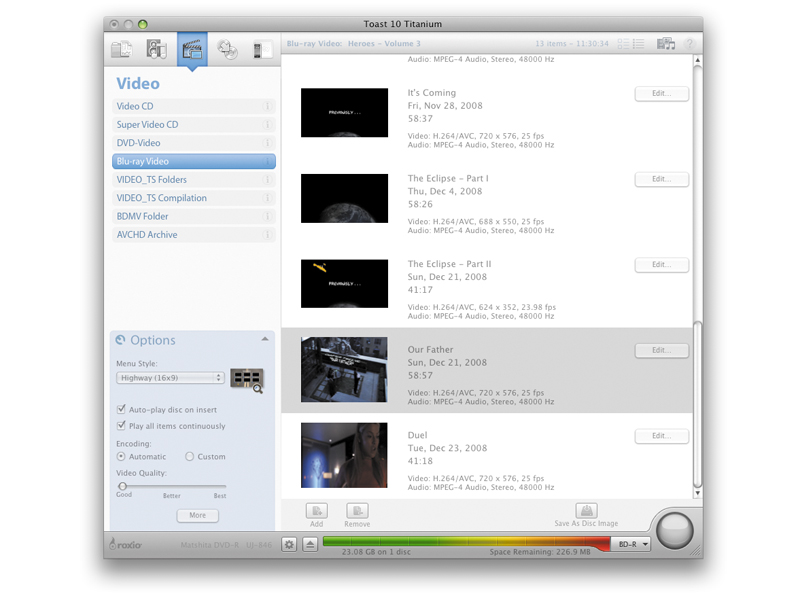Show info for AVCHD Archive
Viewport: 800px width, 600px height.
[266, 235]
